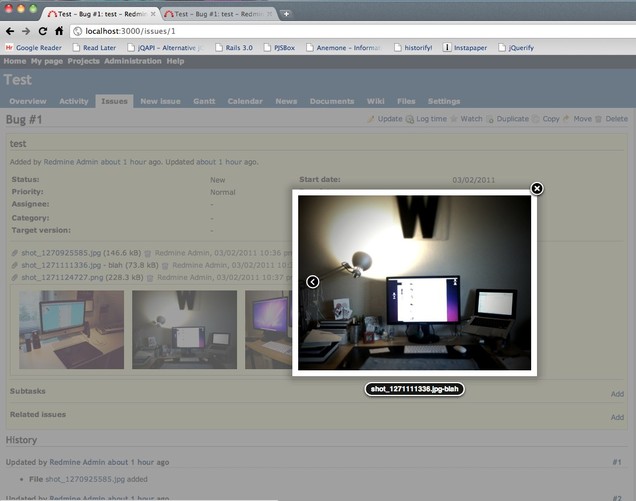The height and width of the screenshot is (501, 636).
Task: Open attachment shot_1270925585.jpg link
Action: [61, 253]
